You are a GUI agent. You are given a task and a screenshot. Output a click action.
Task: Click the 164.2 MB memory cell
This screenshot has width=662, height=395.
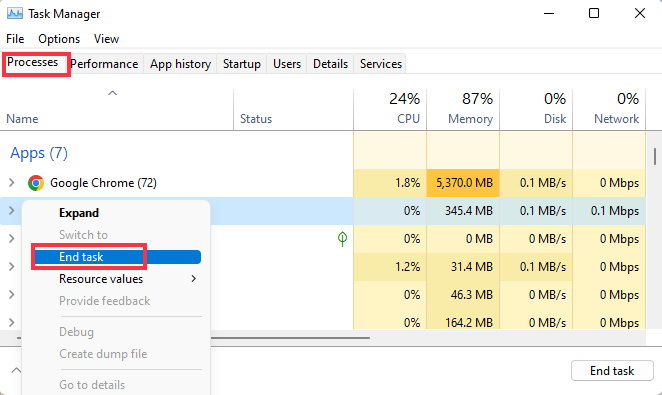pos(463,322)
